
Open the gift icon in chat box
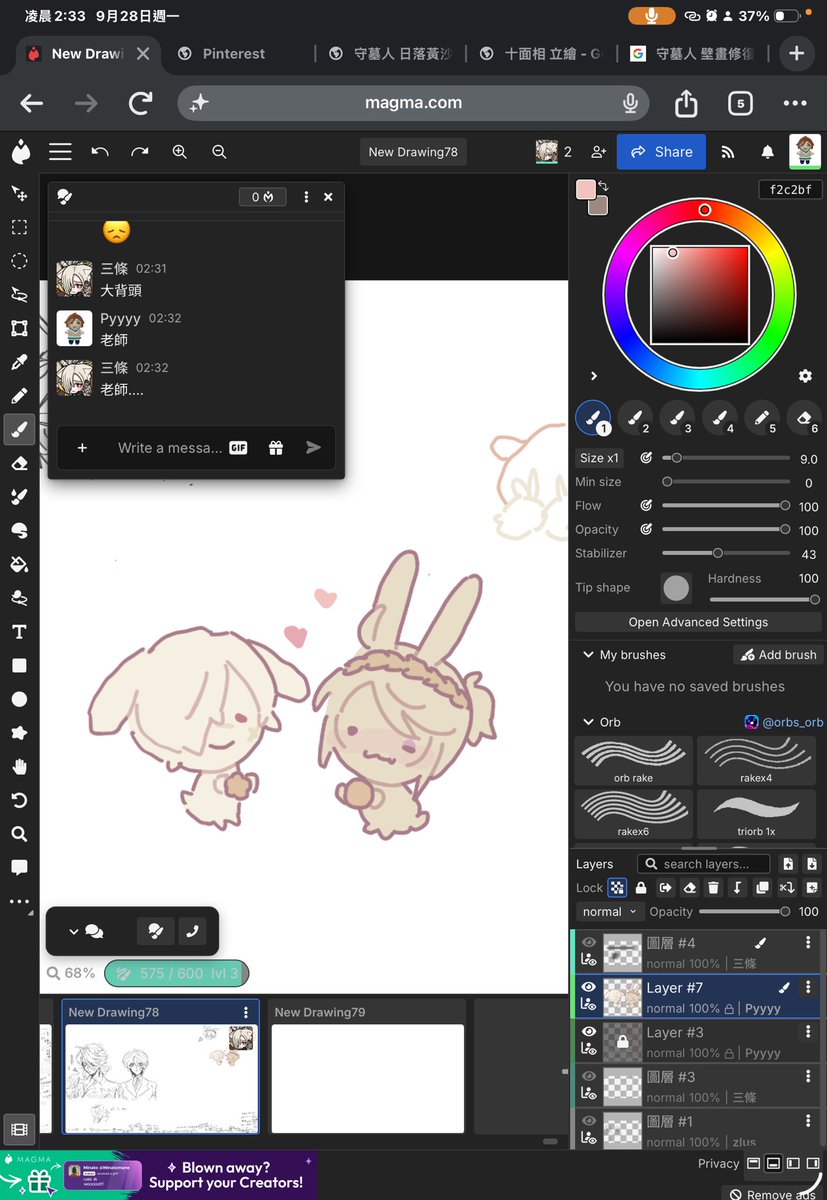276,448
